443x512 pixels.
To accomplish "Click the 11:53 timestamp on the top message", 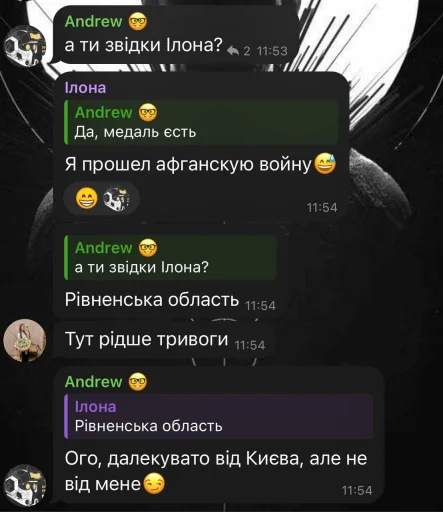I will [x=273, y=51].
